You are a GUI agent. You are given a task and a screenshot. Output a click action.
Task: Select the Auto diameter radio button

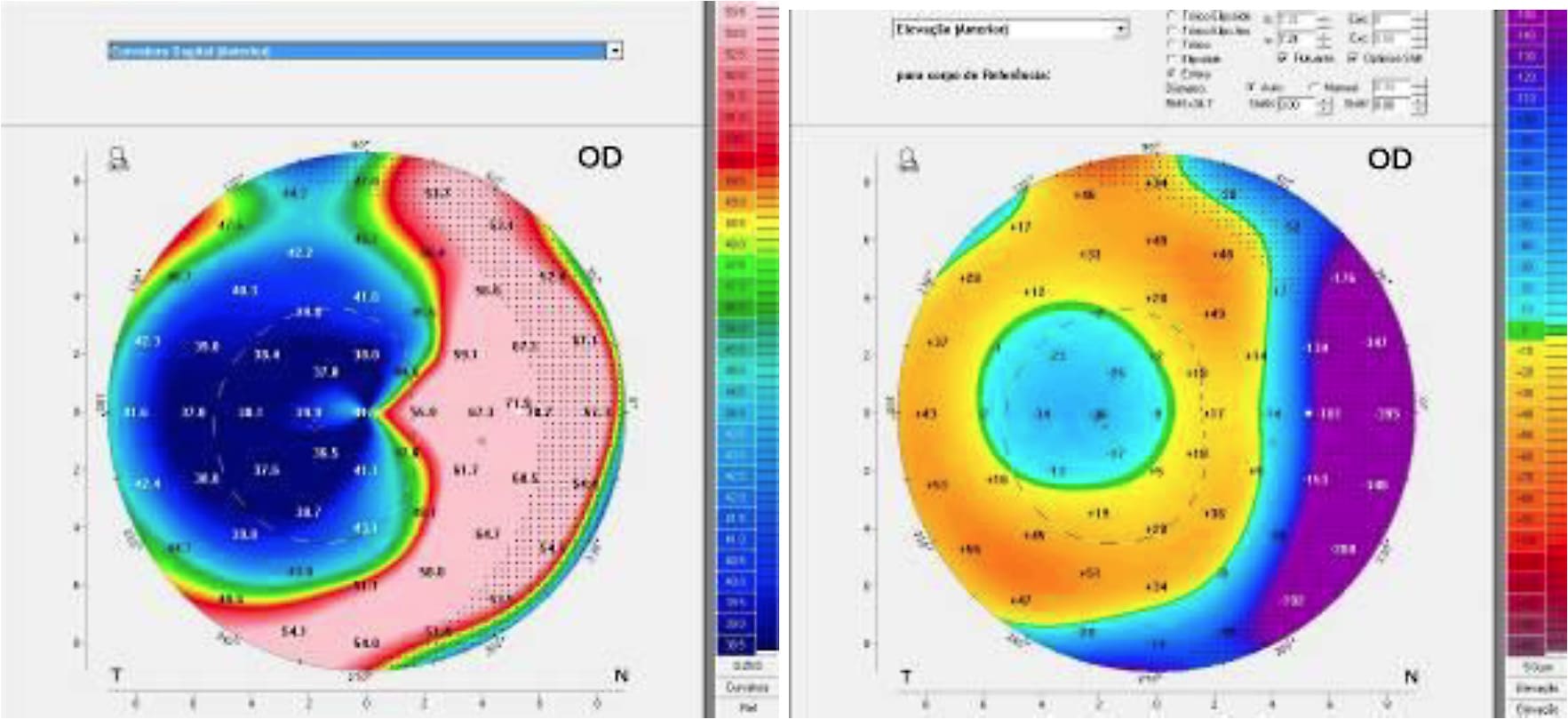click(x=1251, y=87)
